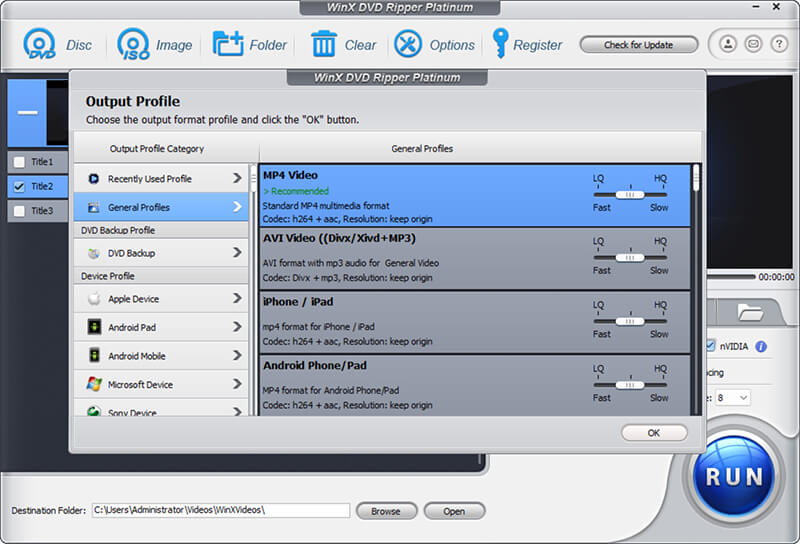Expand Microsoft Device chevron
The image size is (800, 544).
237,384
